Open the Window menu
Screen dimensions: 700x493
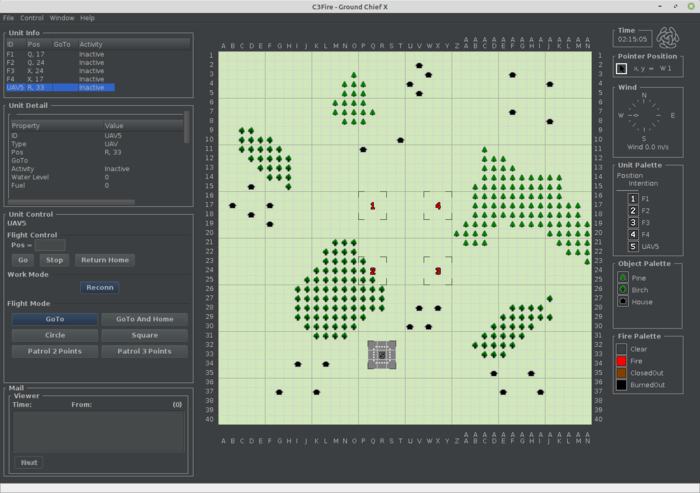(x=62, y=18)
